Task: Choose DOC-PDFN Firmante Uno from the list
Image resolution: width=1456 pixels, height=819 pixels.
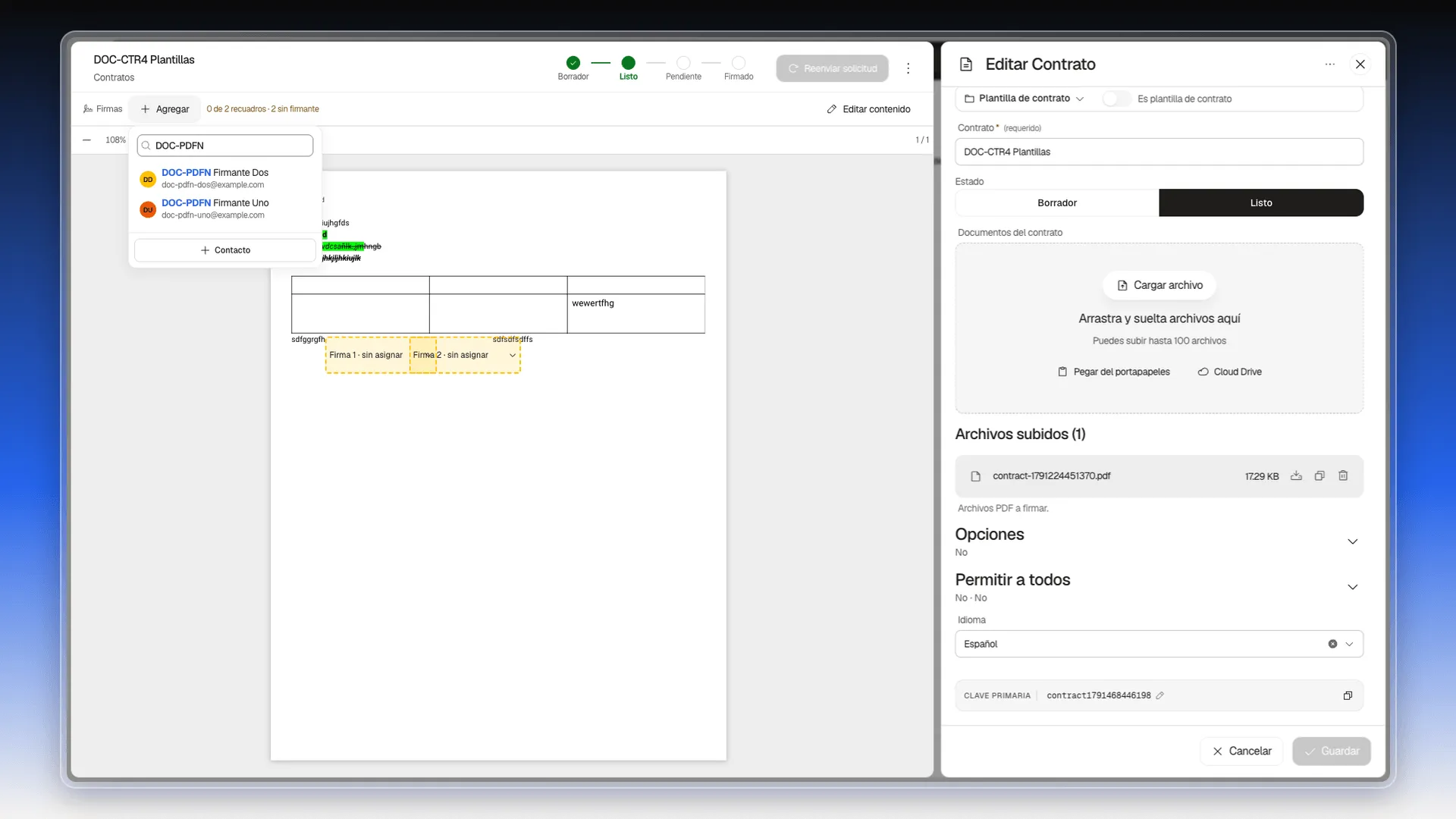Action: click(x=225, y=209)
